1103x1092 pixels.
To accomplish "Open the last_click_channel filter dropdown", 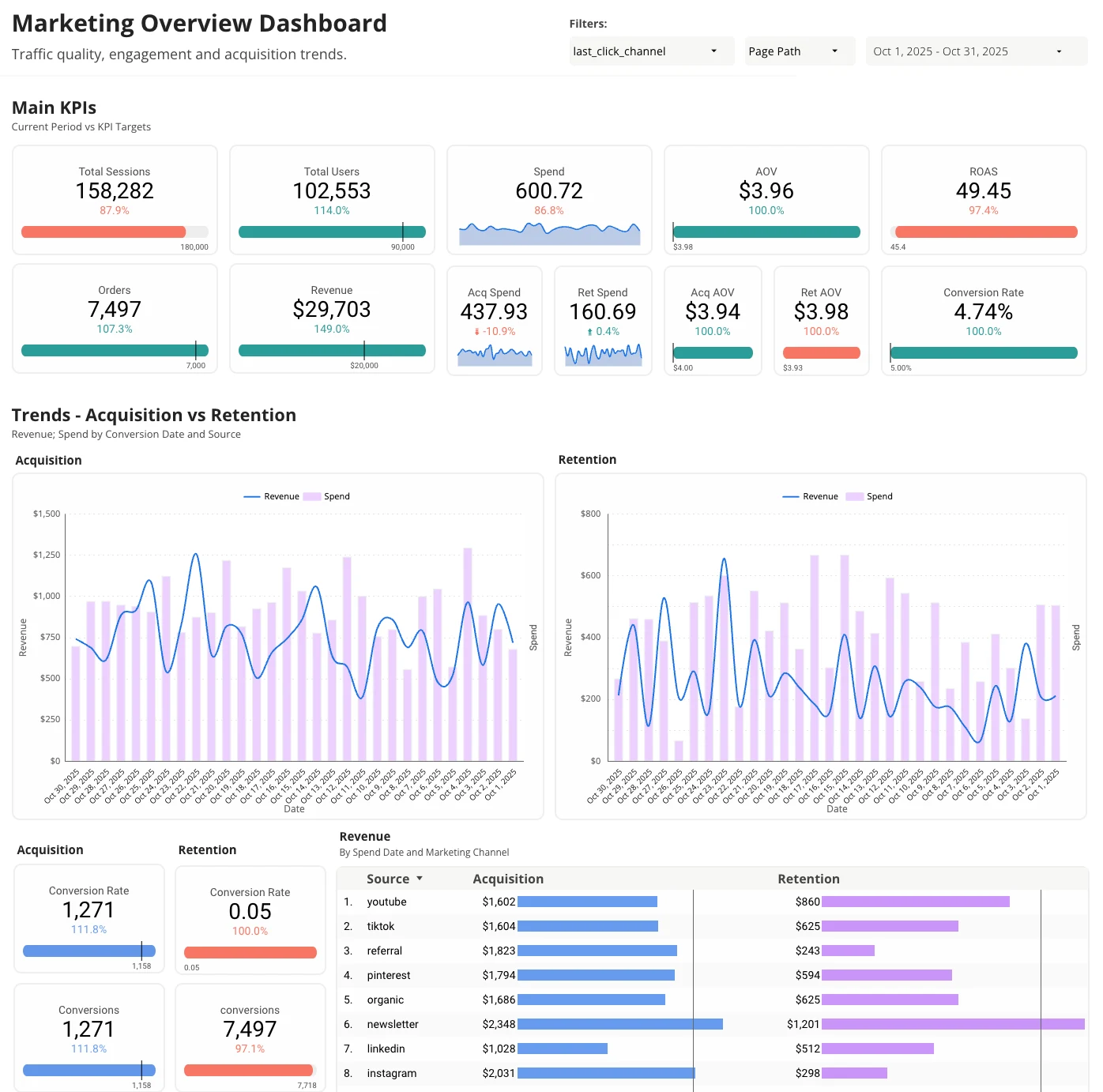I will [x=651, y=51].
